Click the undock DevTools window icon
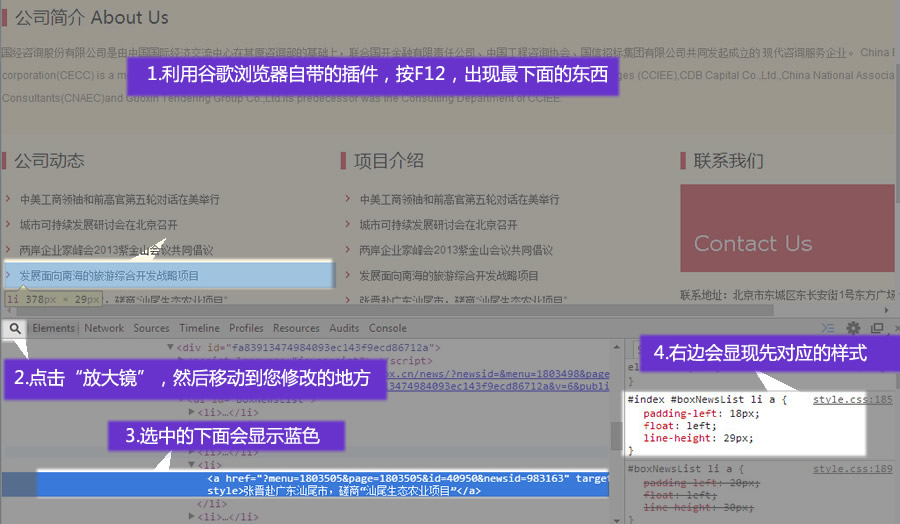This screenshot has height=524, width=900. coord(877,328)
